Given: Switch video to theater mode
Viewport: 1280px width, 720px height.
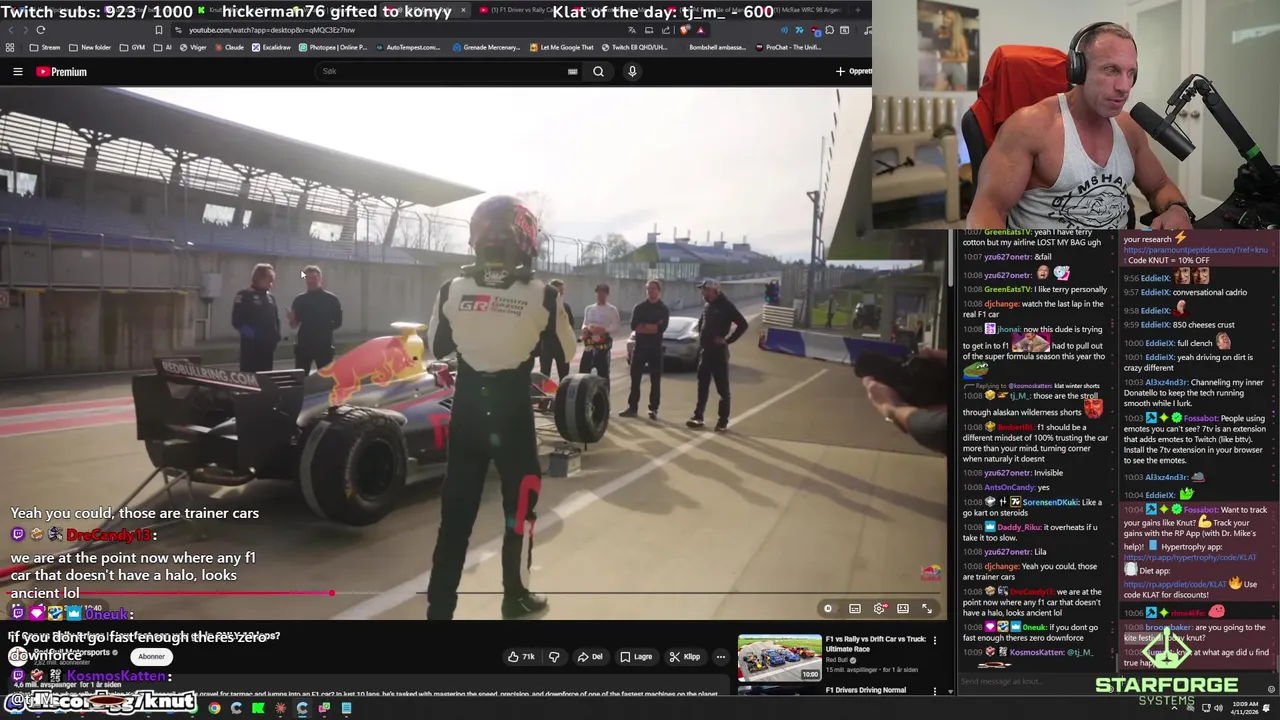Looking at the screenshot, I should 903,609.
